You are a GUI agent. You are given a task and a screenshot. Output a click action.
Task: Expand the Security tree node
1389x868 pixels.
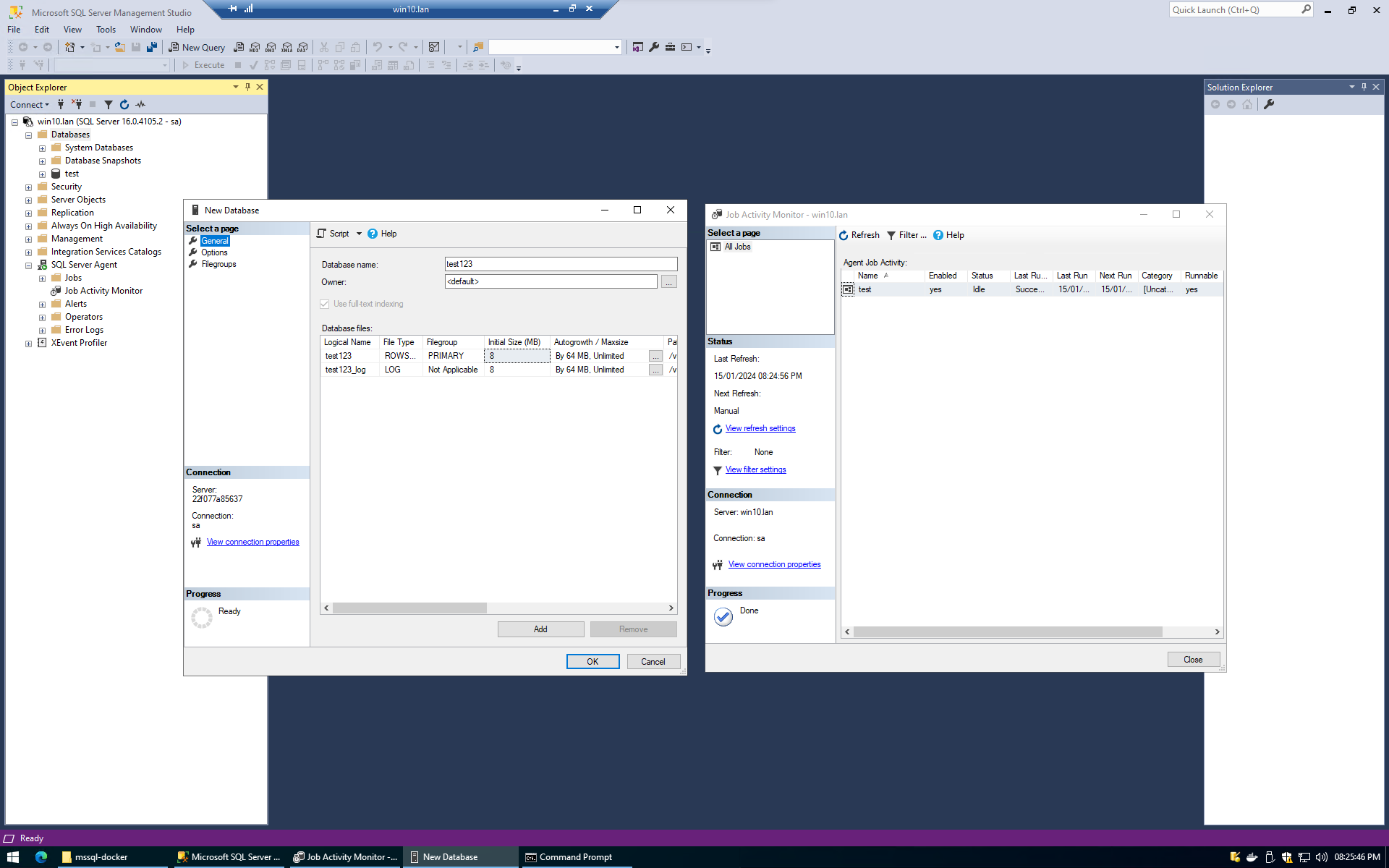tap(29, 187)
